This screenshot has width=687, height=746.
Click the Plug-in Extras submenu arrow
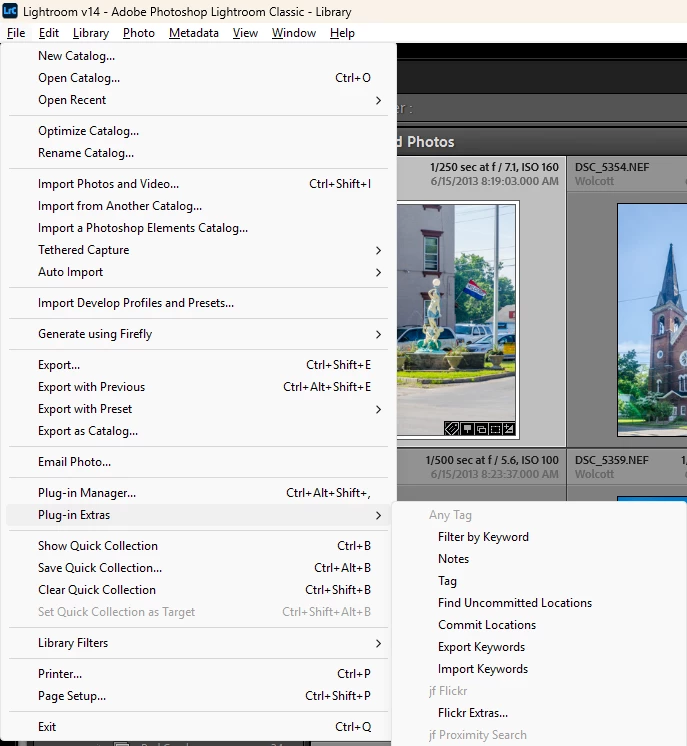[x=378, y=515]
